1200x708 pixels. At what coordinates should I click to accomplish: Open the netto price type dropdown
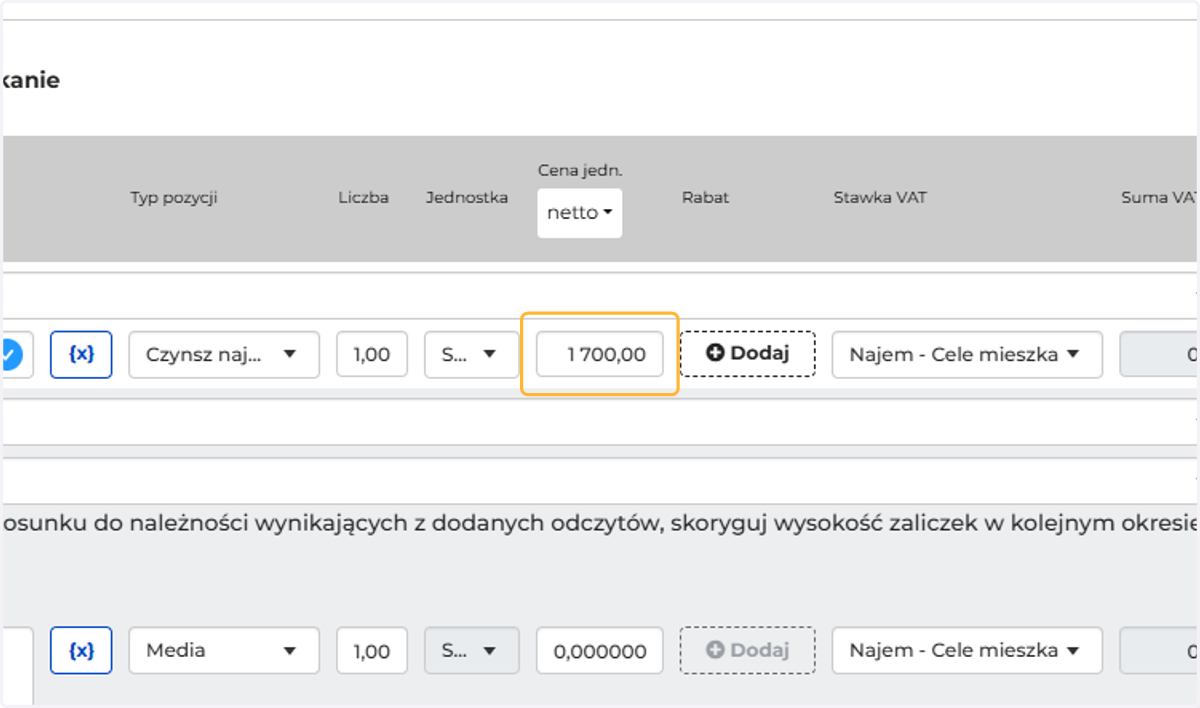[580, 213]
